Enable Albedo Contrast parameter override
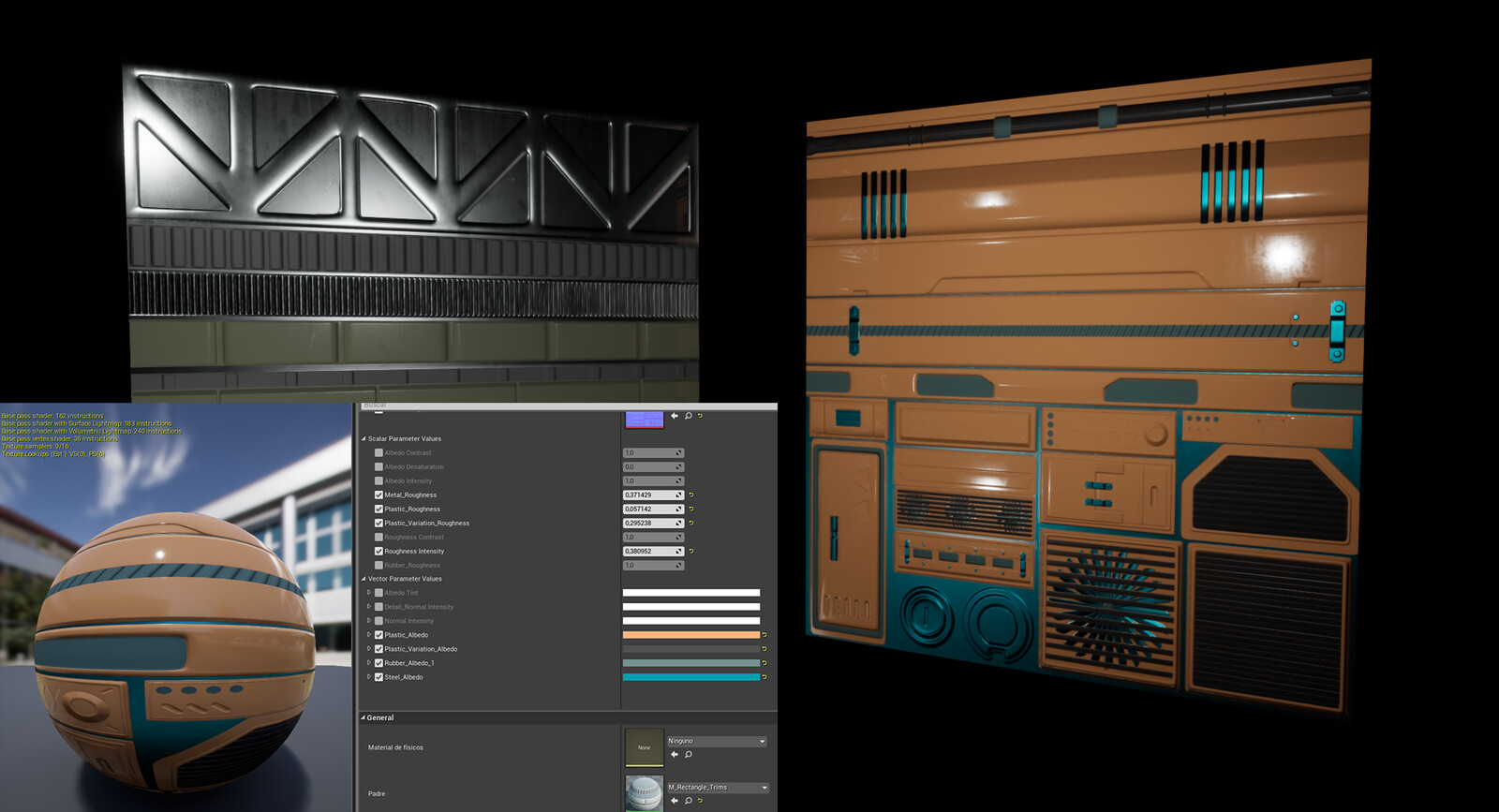The height and width of the screenshot is (812, 1499). pos(378,452)
